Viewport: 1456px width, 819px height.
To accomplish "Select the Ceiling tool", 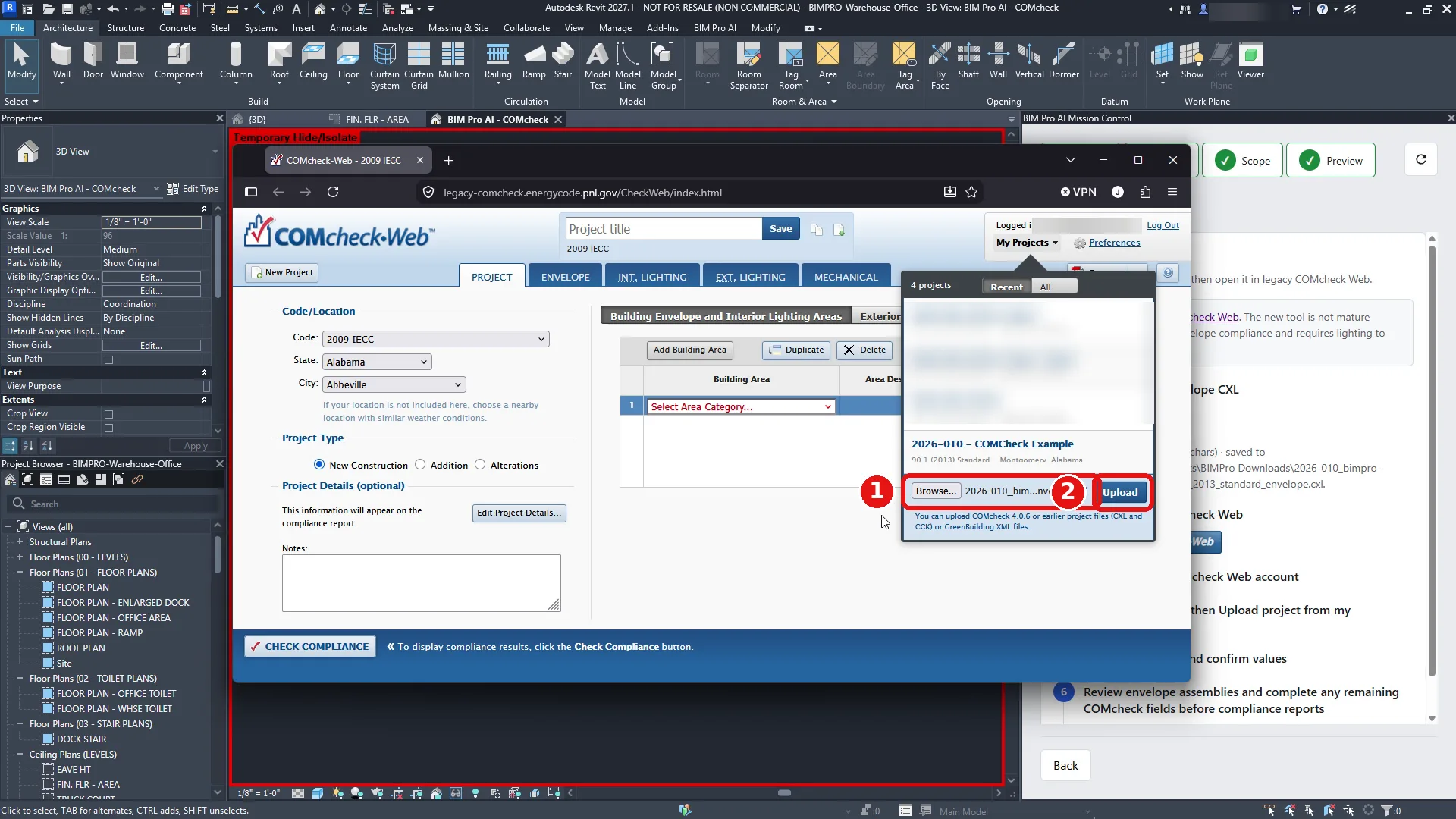I will click(313, 61).
